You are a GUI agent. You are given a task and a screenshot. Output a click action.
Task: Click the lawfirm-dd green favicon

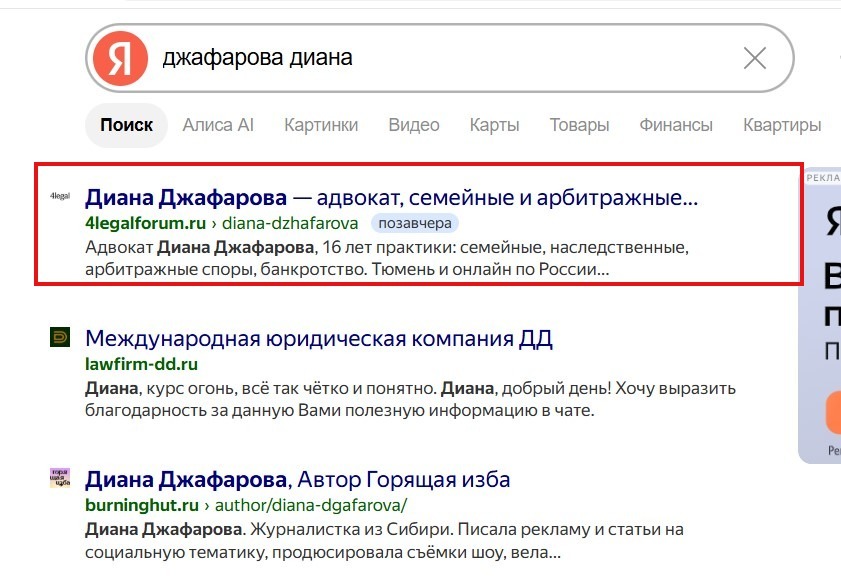coord(60,337)
